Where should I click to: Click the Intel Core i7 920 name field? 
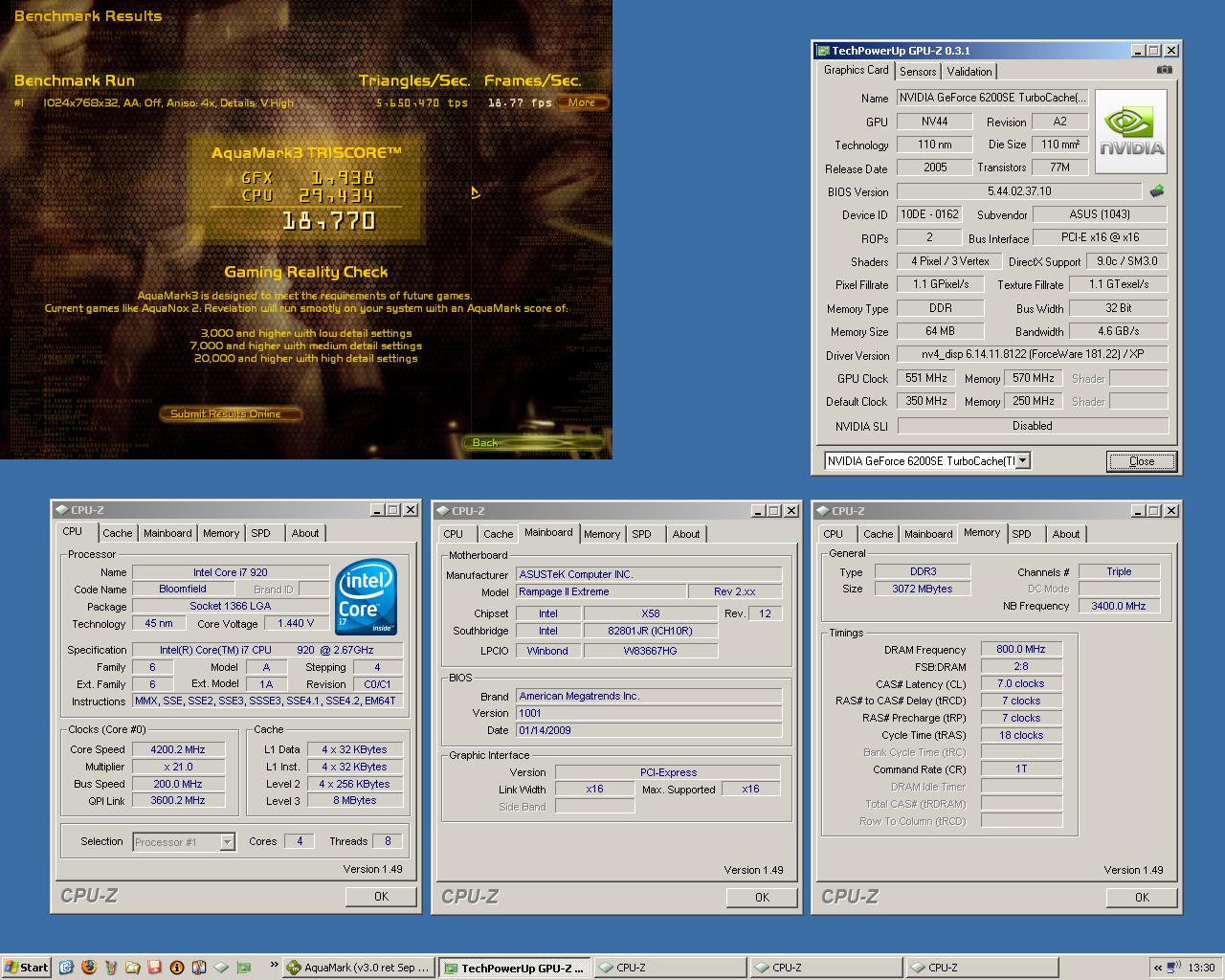(x=230, y=572)
